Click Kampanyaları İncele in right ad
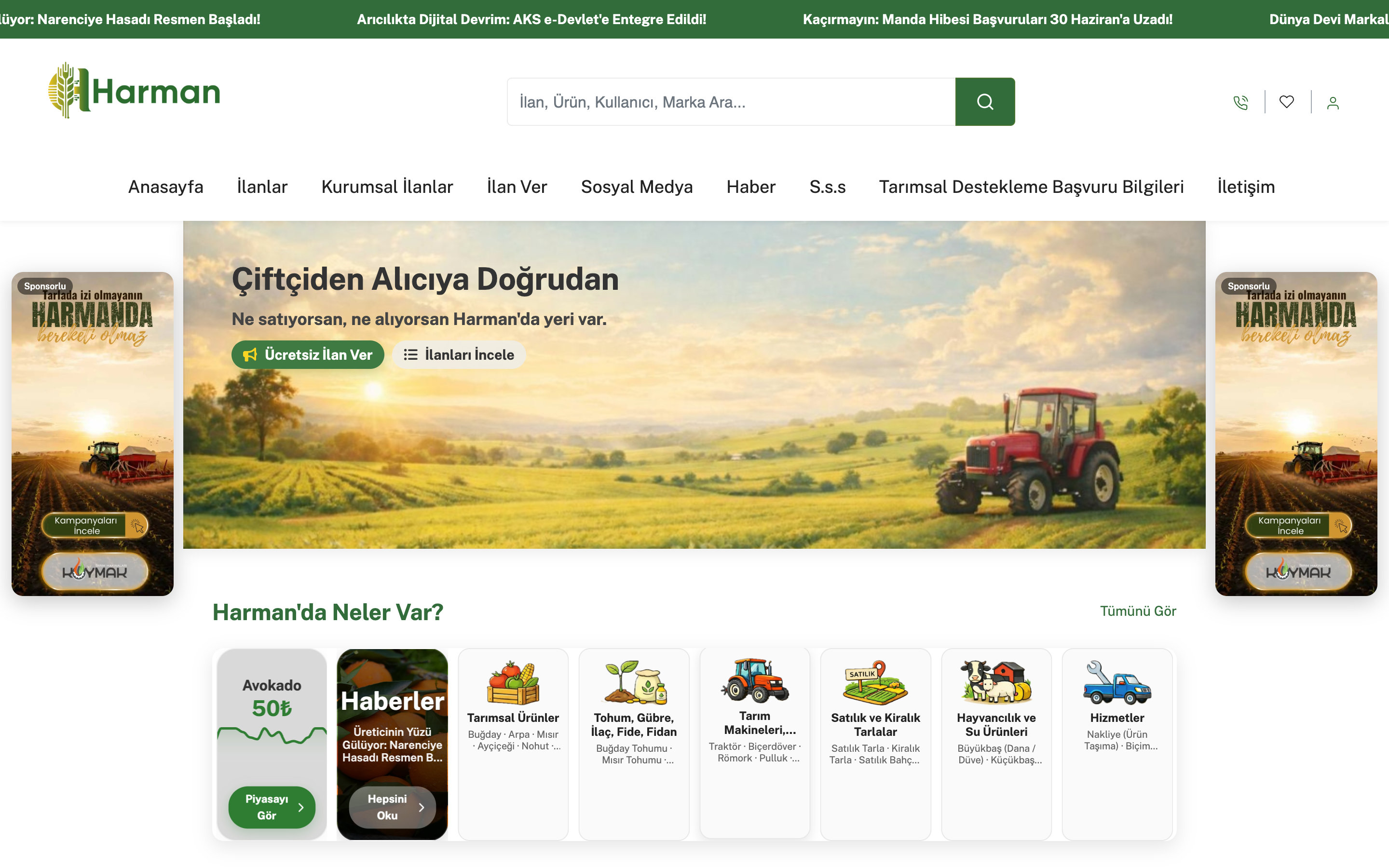1389x868 pixels. pyautogui.click(x=1298, y=525)
